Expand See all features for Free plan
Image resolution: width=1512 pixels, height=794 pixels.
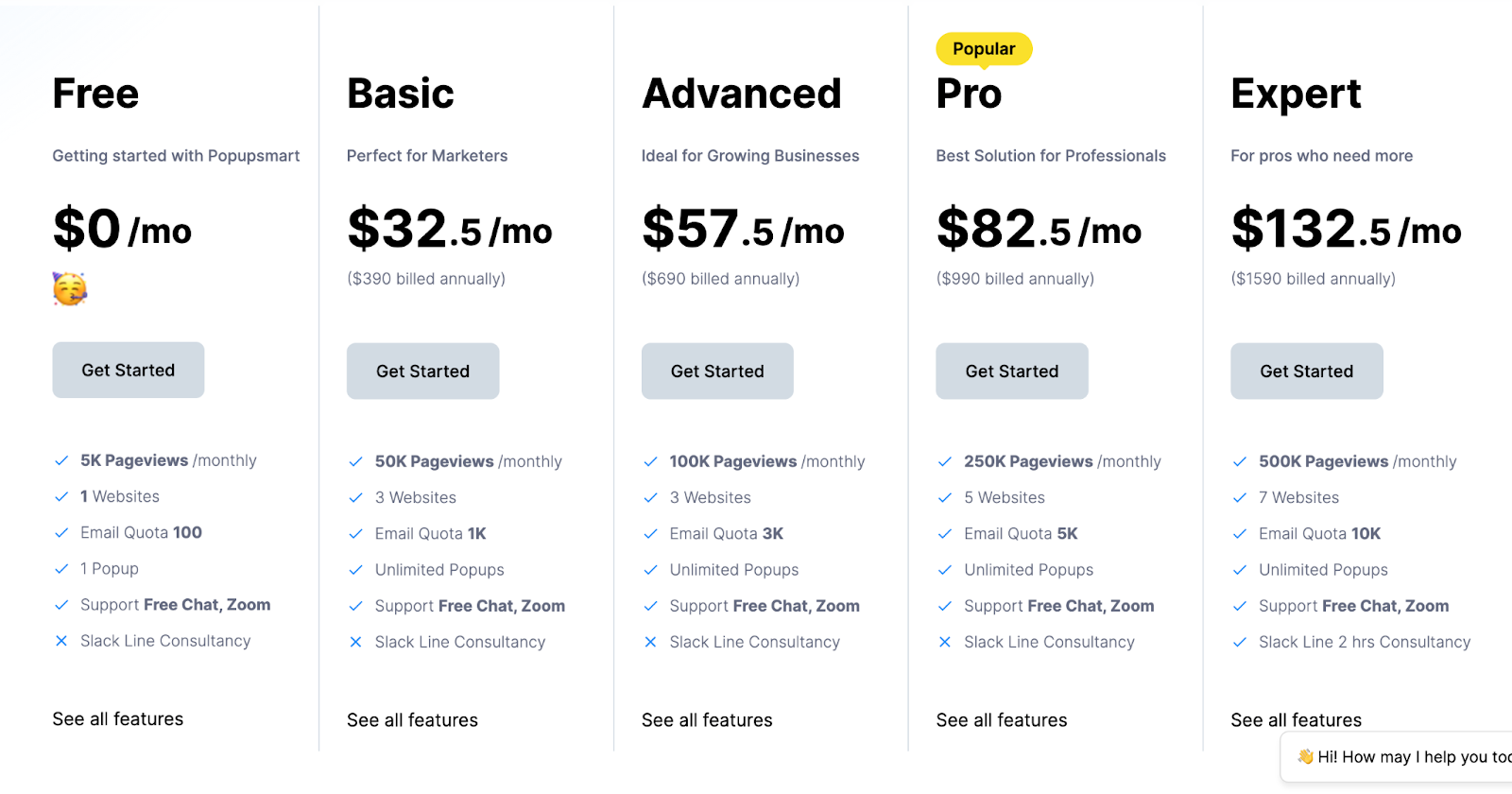[x=118, y=719]
